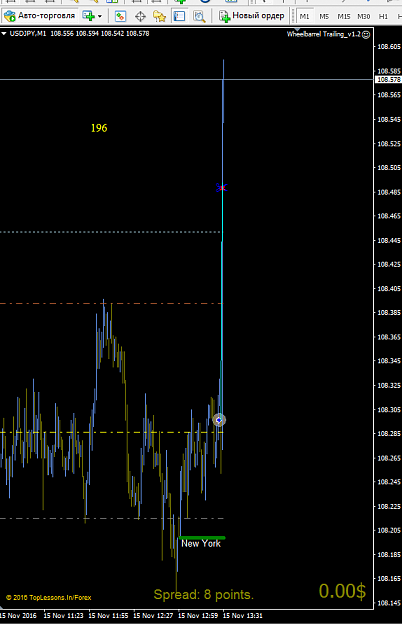Screen dimensions: 402x625
Task: Click the 15 Nov 12:27 time label
Action: 153,616
